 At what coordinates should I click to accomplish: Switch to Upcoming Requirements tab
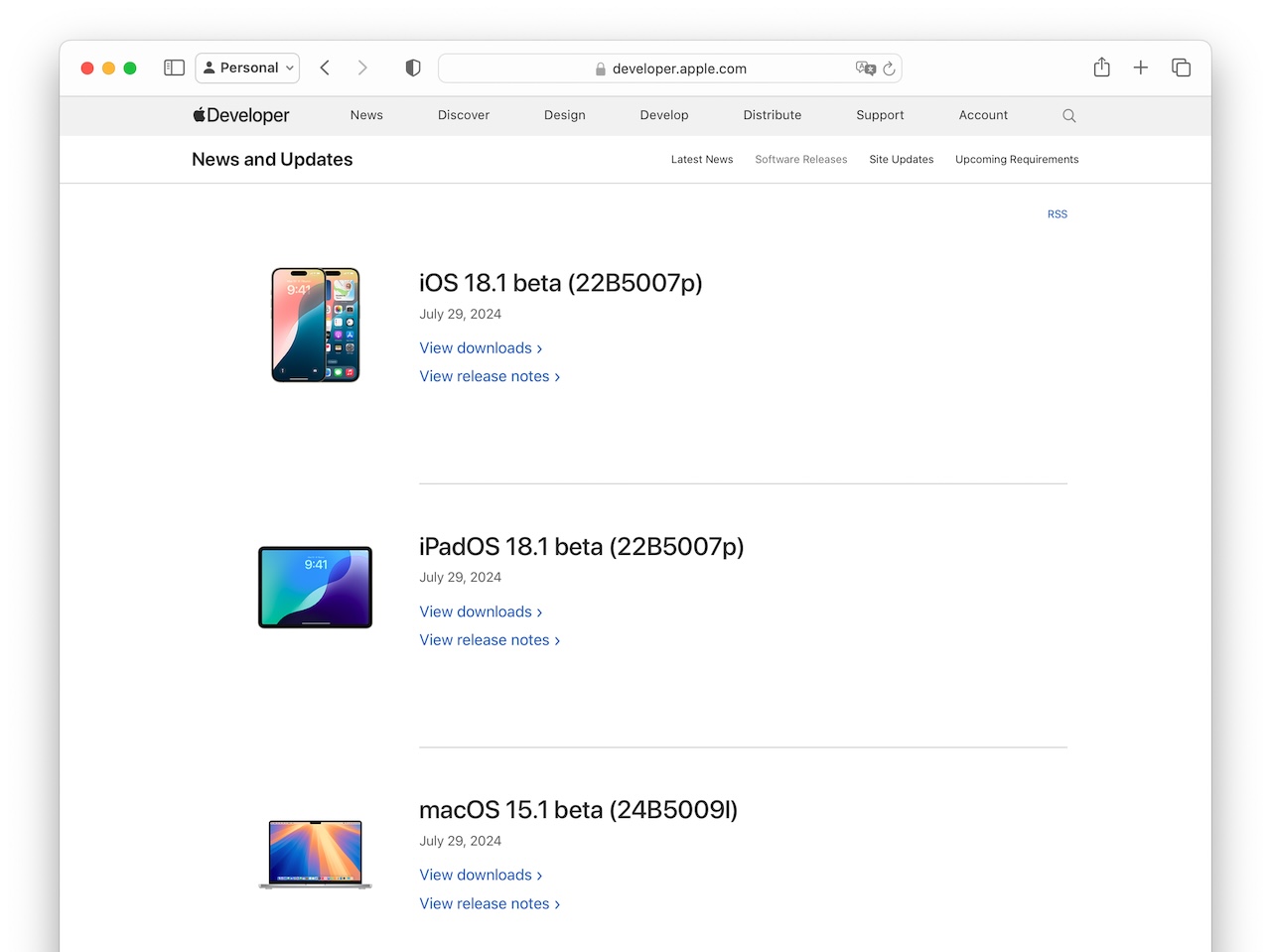tap(1017, 160)
